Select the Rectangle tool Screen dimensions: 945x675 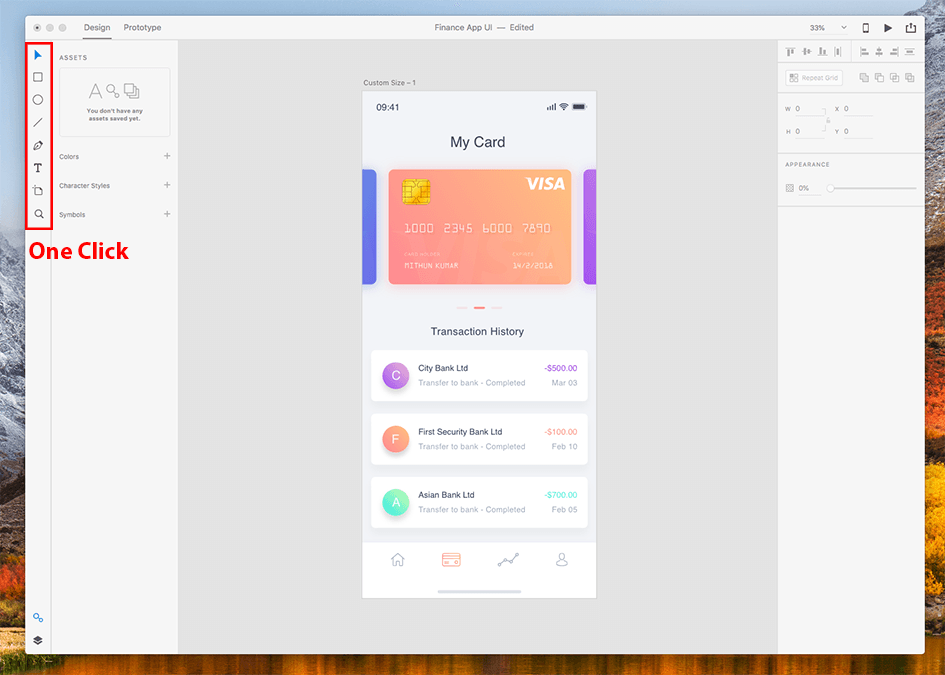(x=38, y=77)
